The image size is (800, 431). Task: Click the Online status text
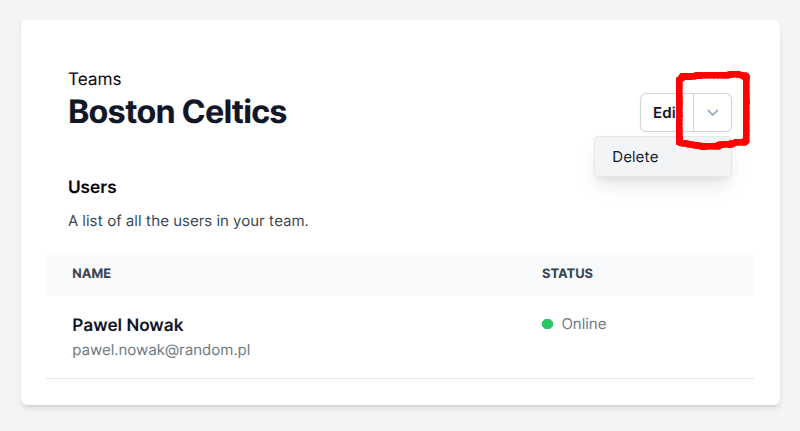click(584, 324)
